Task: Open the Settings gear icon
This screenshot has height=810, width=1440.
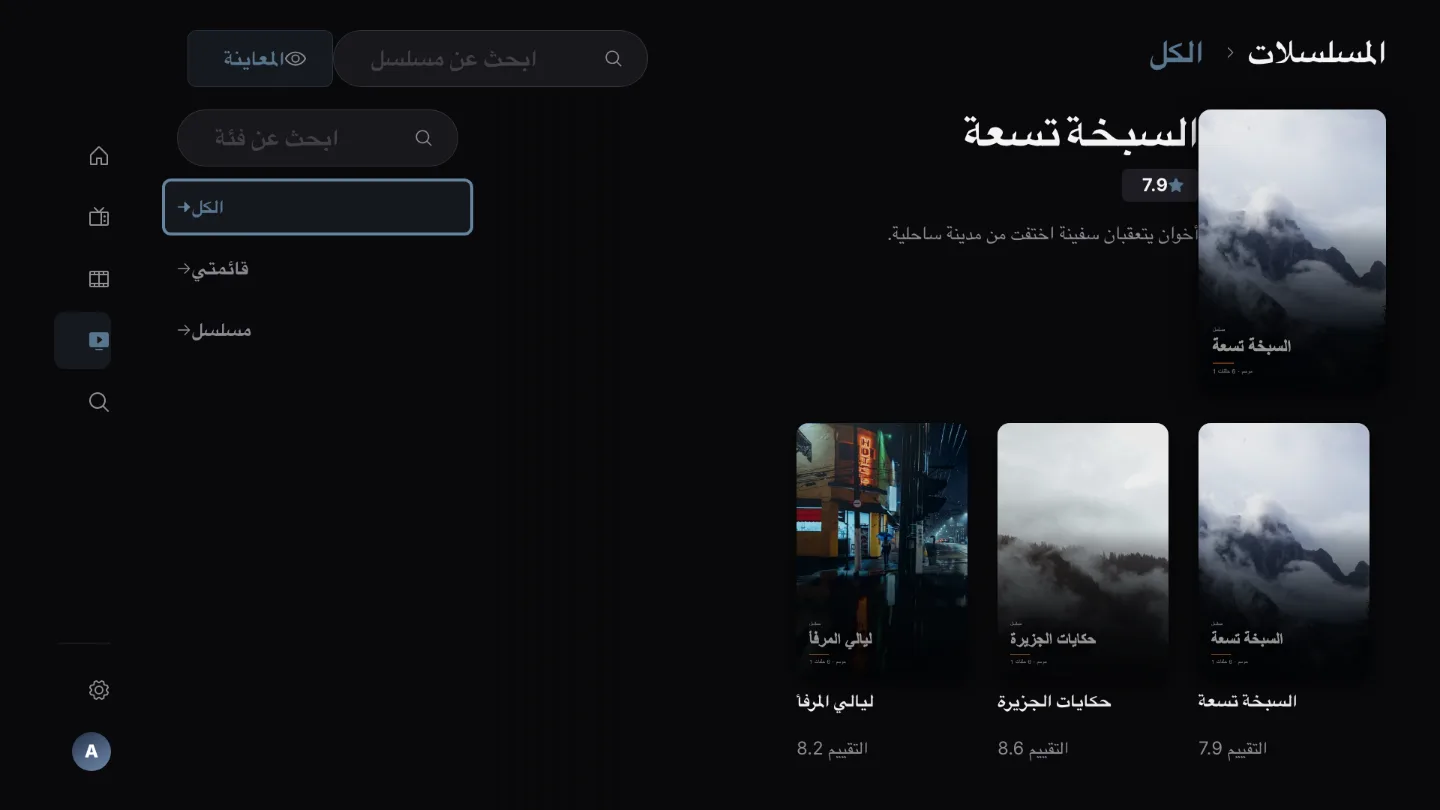Action: [98, 690]
